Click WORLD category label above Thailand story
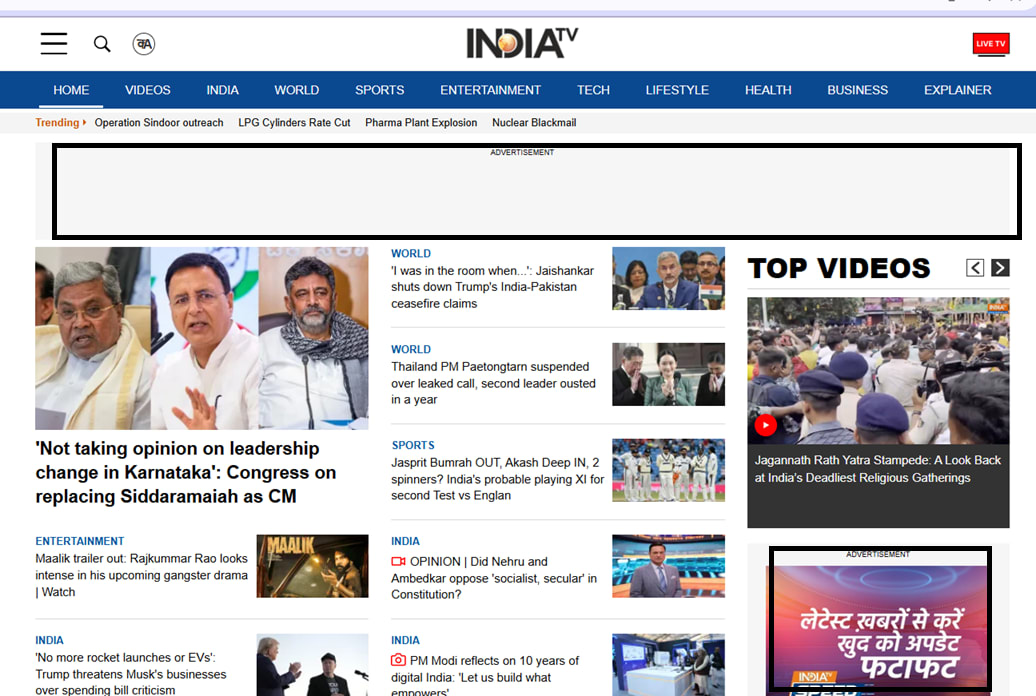The width and height of the screenshot is (1036, 696). (410, 349)
